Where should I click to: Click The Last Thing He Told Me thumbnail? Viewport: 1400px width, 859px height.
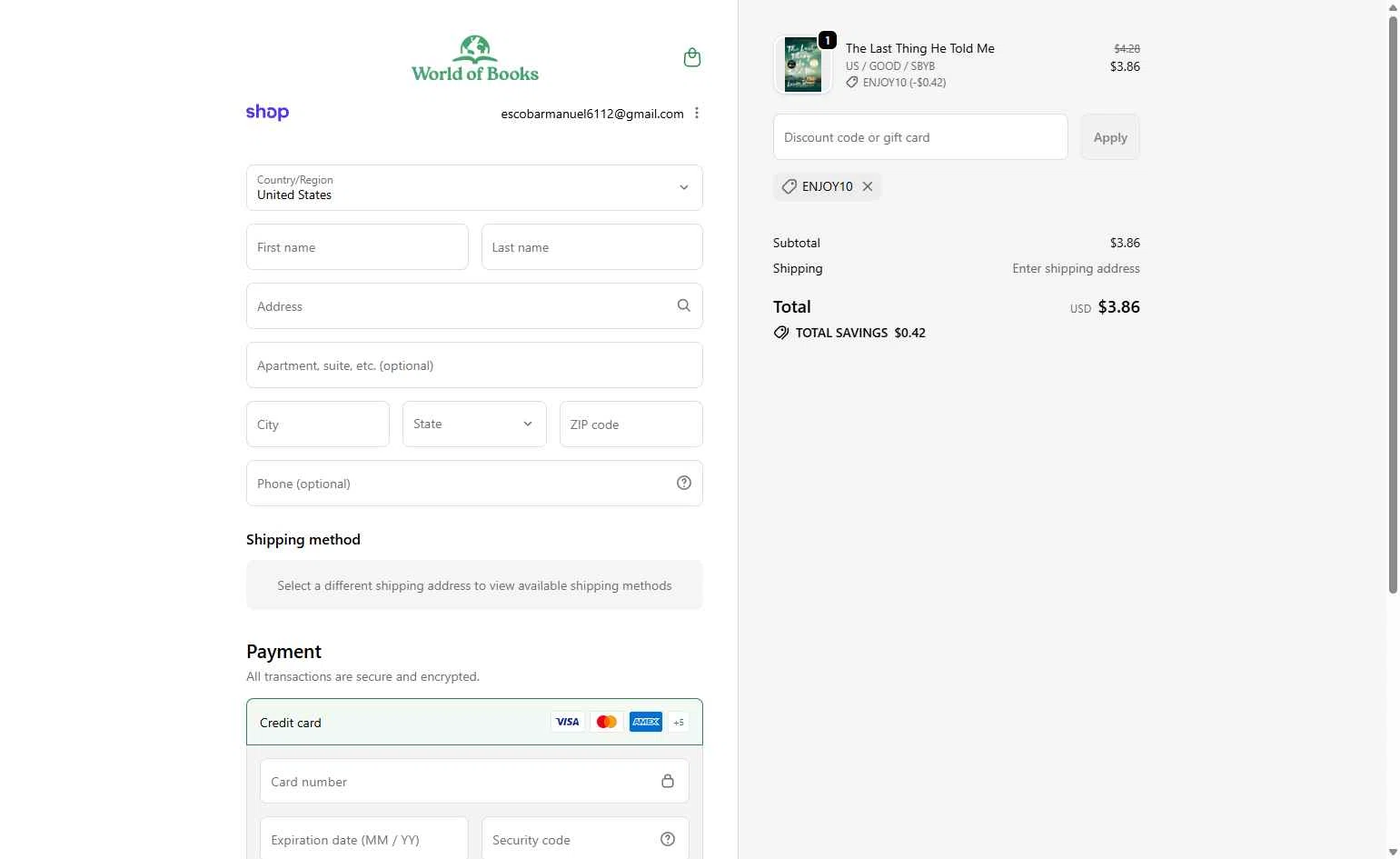[x=803, y=65]
